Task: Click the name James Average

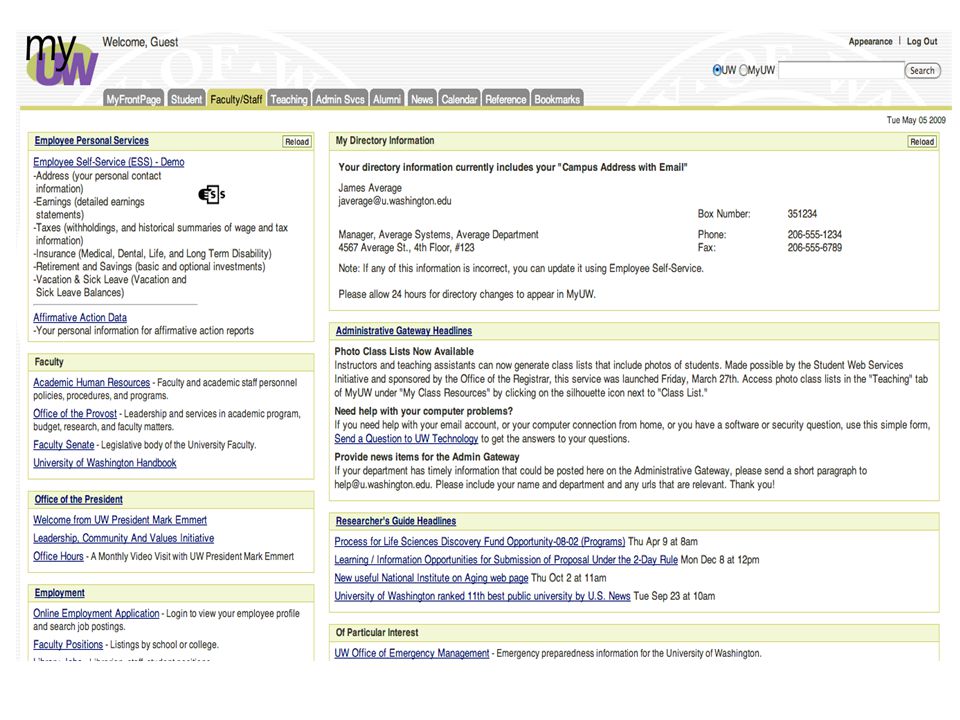Action: pos(370,188)
